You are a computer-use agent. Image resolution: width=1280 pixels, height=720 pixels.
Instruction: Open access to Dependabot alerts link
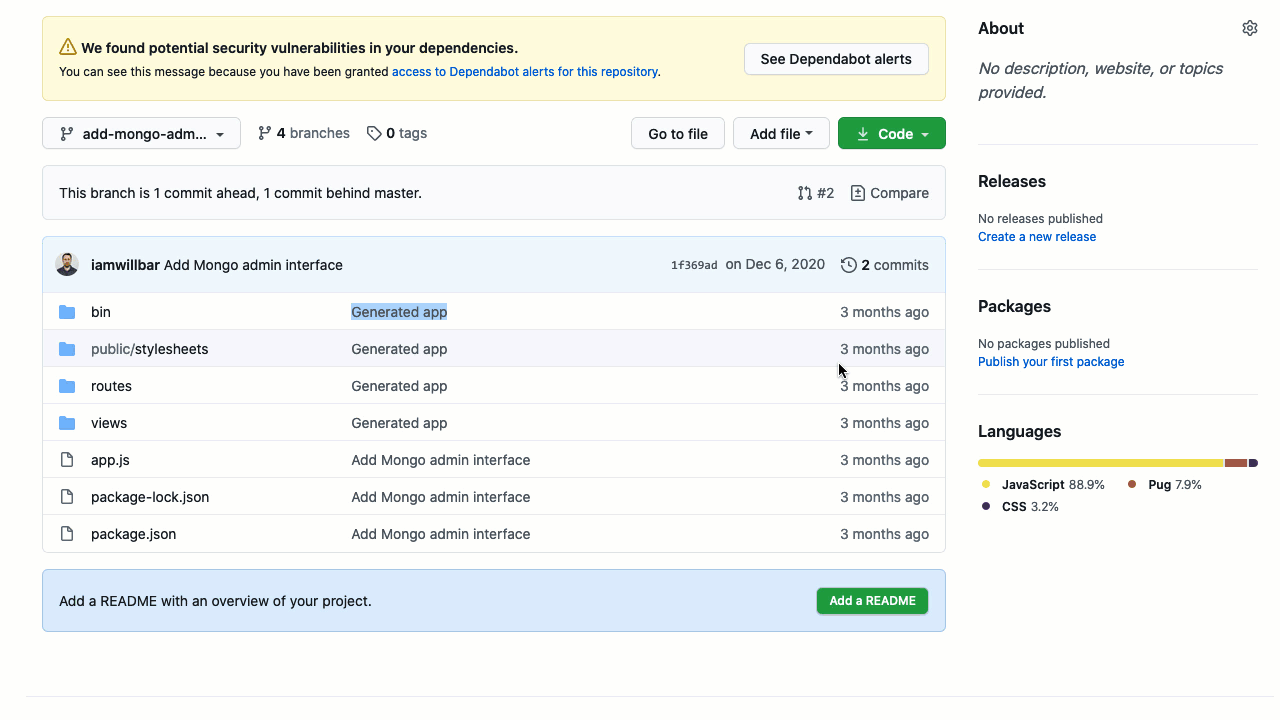pyautogui.click(x=525, y=72)
